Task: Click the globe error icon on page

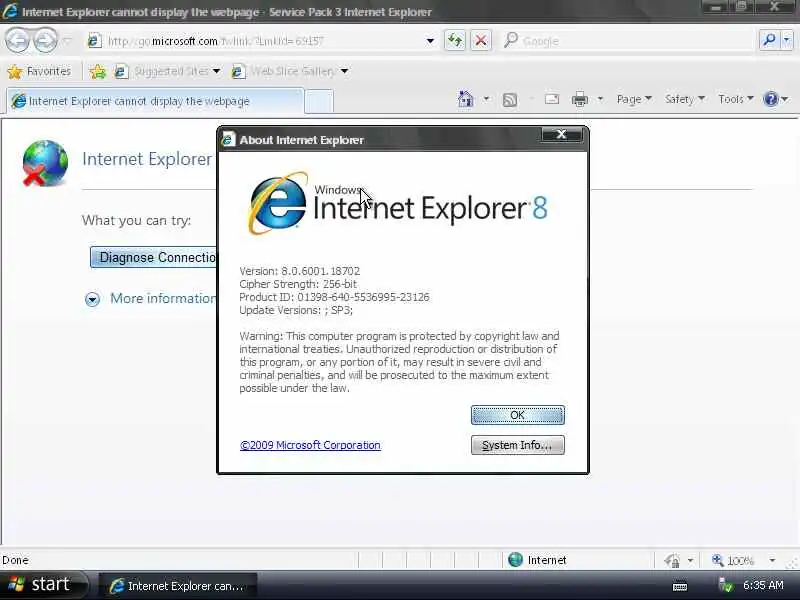Action: coord(45,163)
